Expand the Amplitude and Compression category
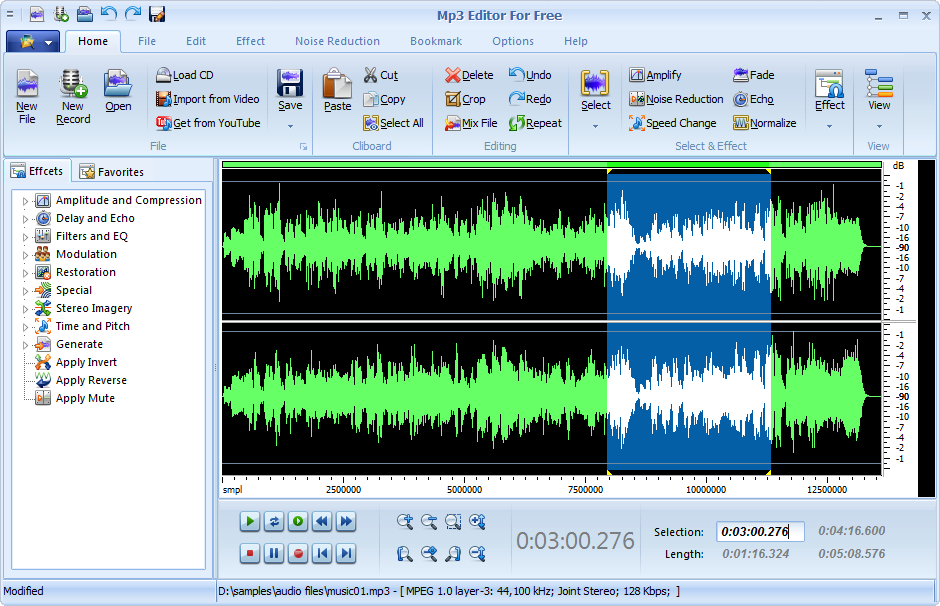The image size is (940, 606). [x=26, y=200]
